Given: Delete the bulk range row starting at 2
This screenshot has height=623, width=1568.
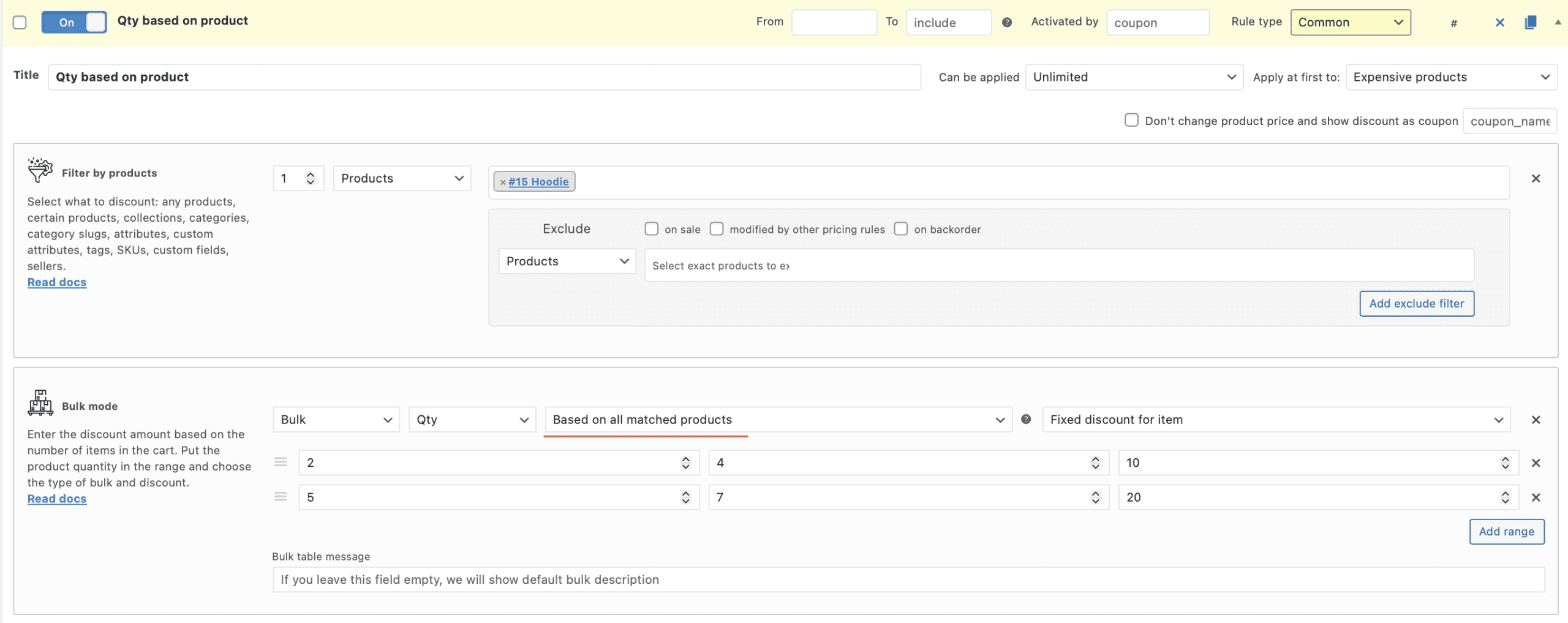Looking at the screenshot, I should pos(1536,463).
